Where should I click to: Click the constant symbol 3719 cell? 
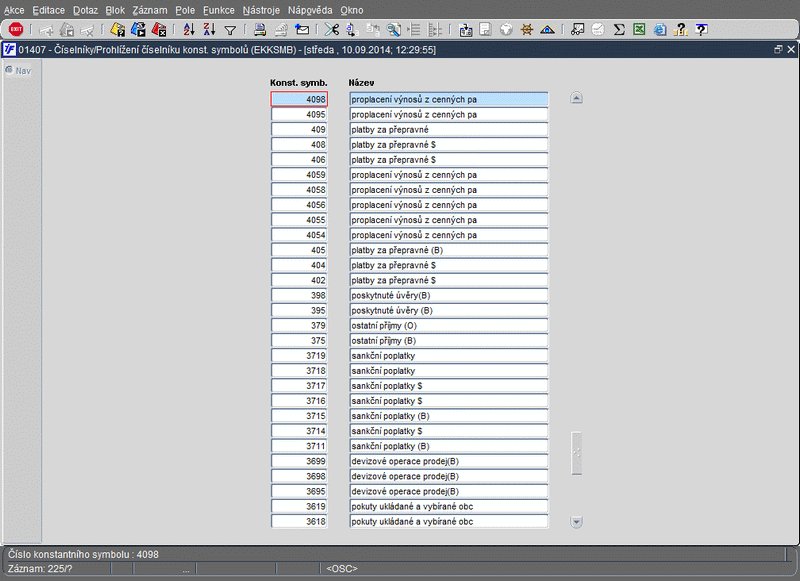299,356
